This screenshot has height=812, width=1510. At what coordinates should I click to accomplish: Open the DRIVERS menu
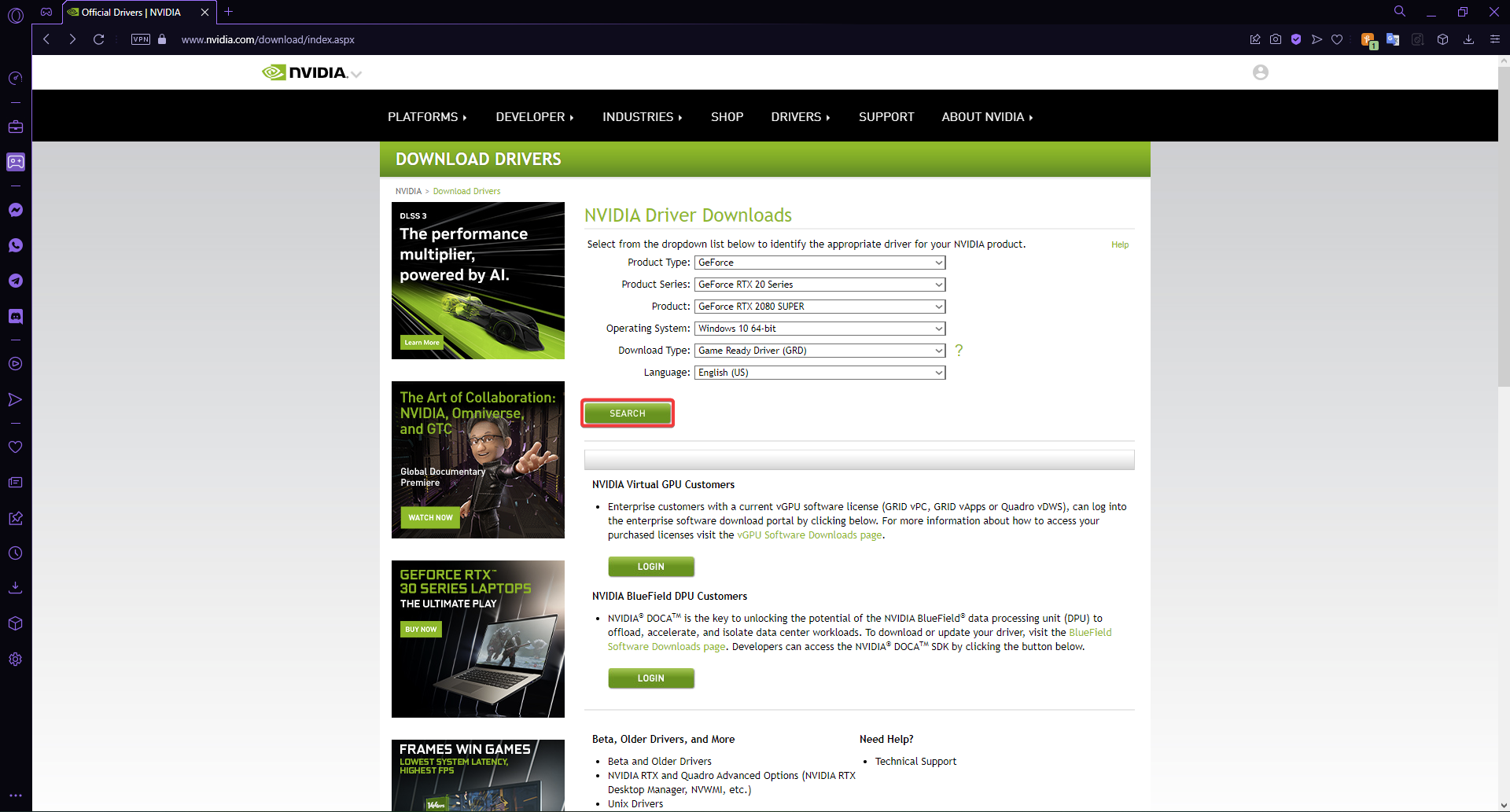click(801, 117)
